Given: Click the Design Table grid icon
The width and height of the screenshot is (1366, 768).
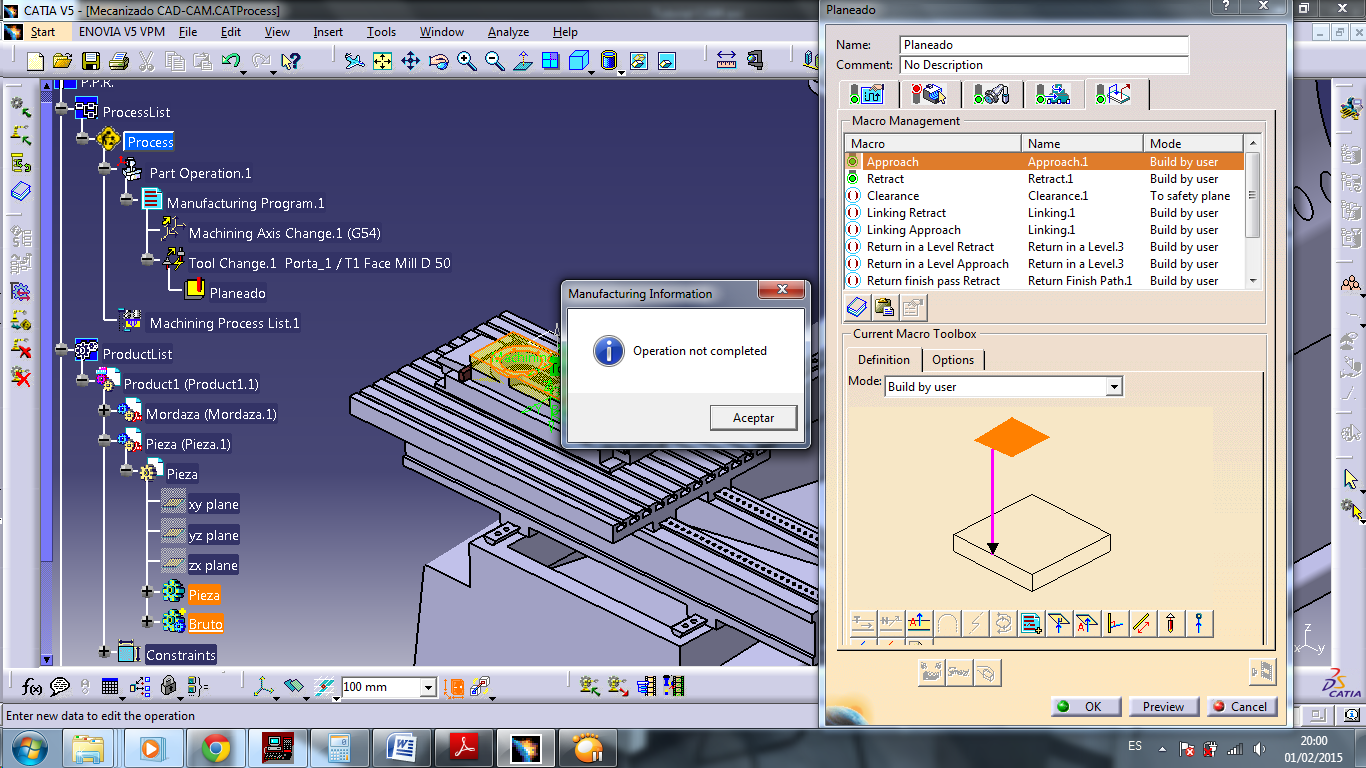Looking at the screenshot, I should [110, 687].
